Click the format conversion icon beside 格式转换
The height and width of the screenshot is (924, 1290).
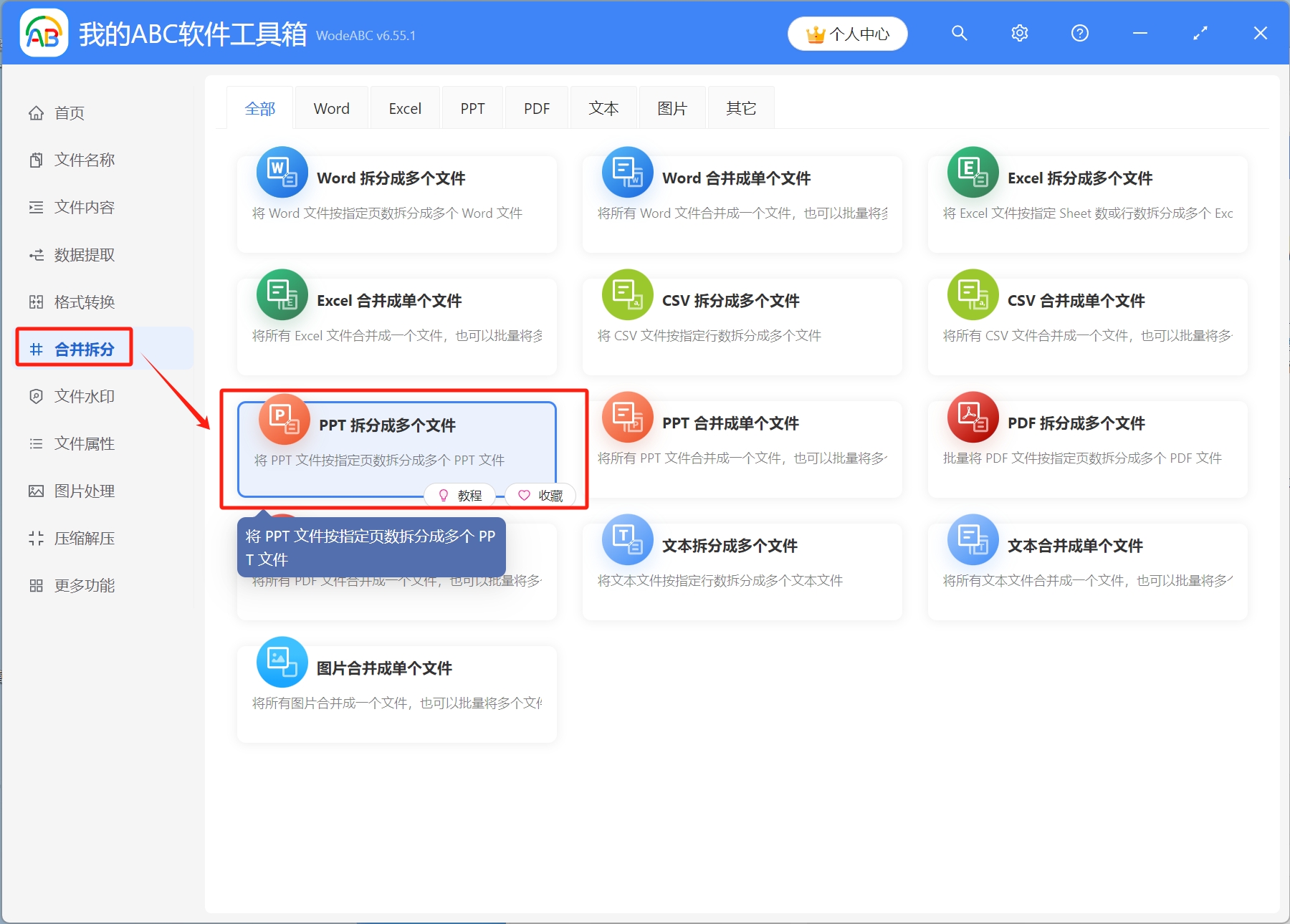36,302
